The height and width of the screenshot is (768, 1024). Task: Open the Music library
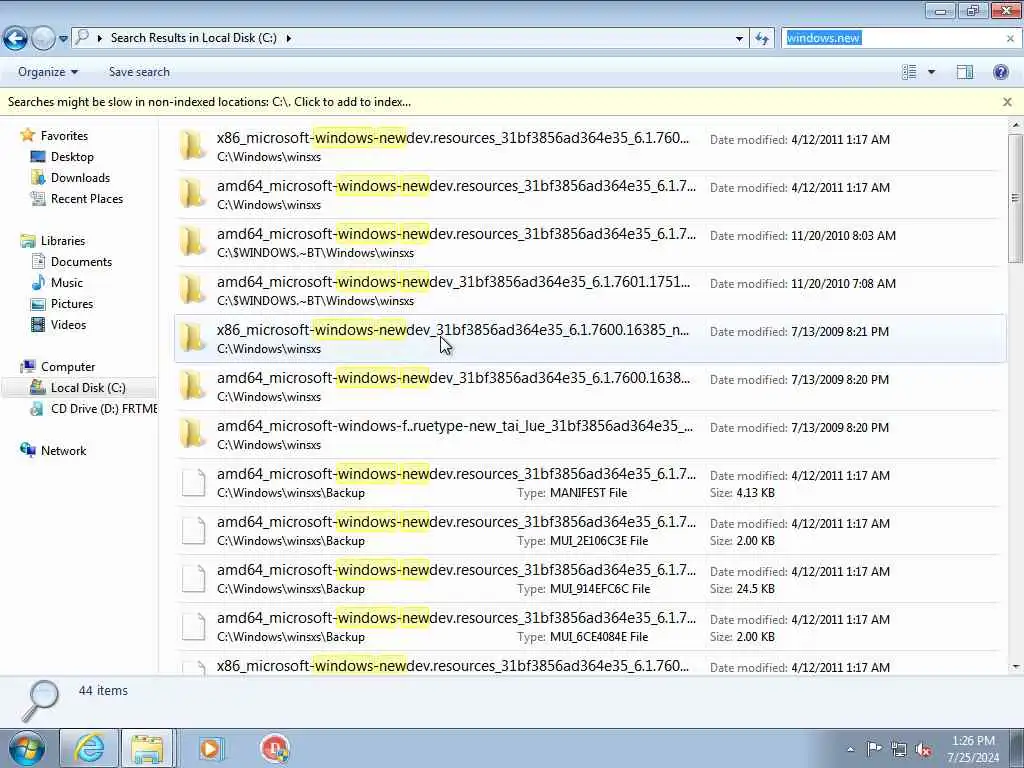click(x=67, y=283)
